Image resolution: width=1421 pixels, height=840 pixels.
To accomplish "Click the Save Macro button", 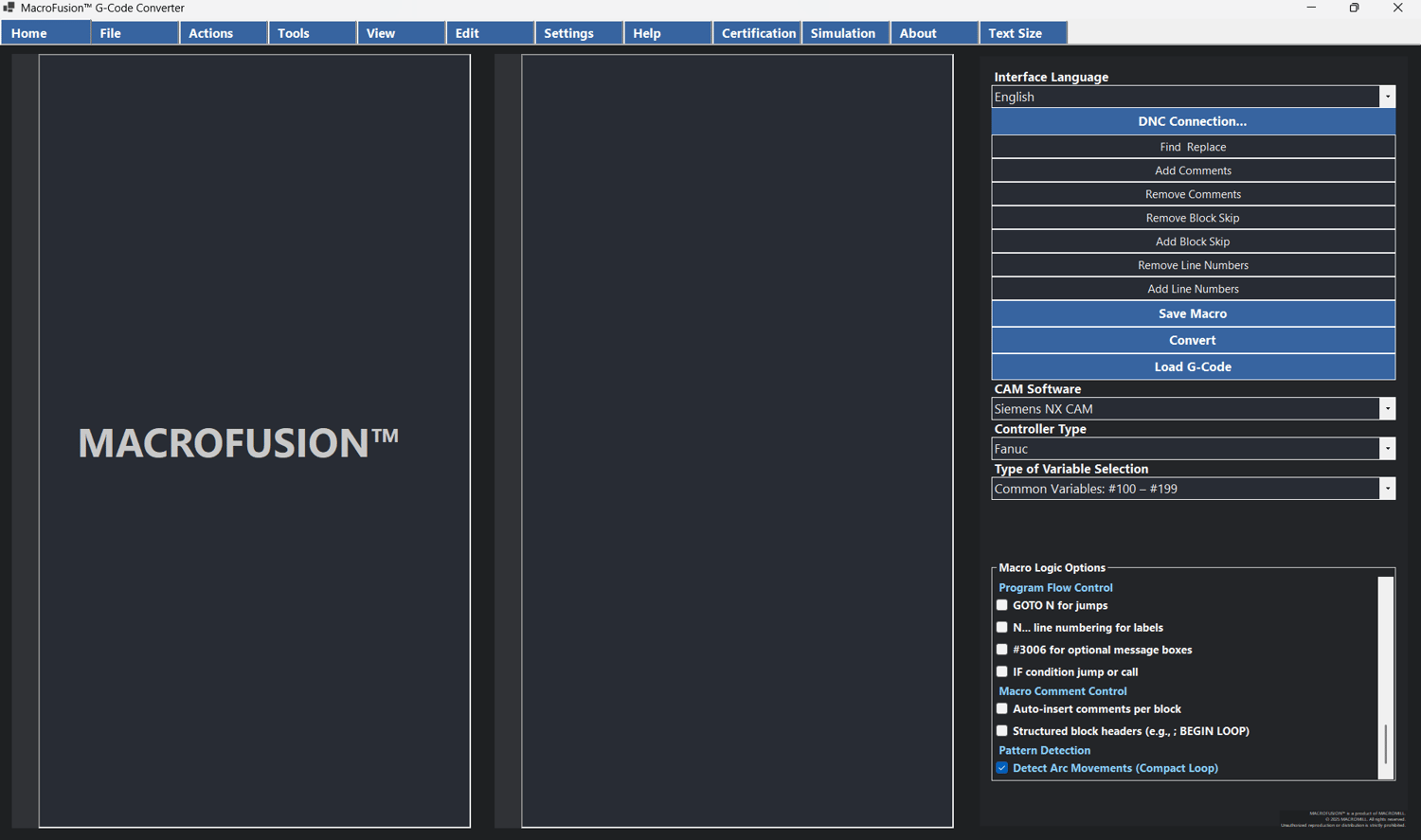I will tap(1193, 313).
